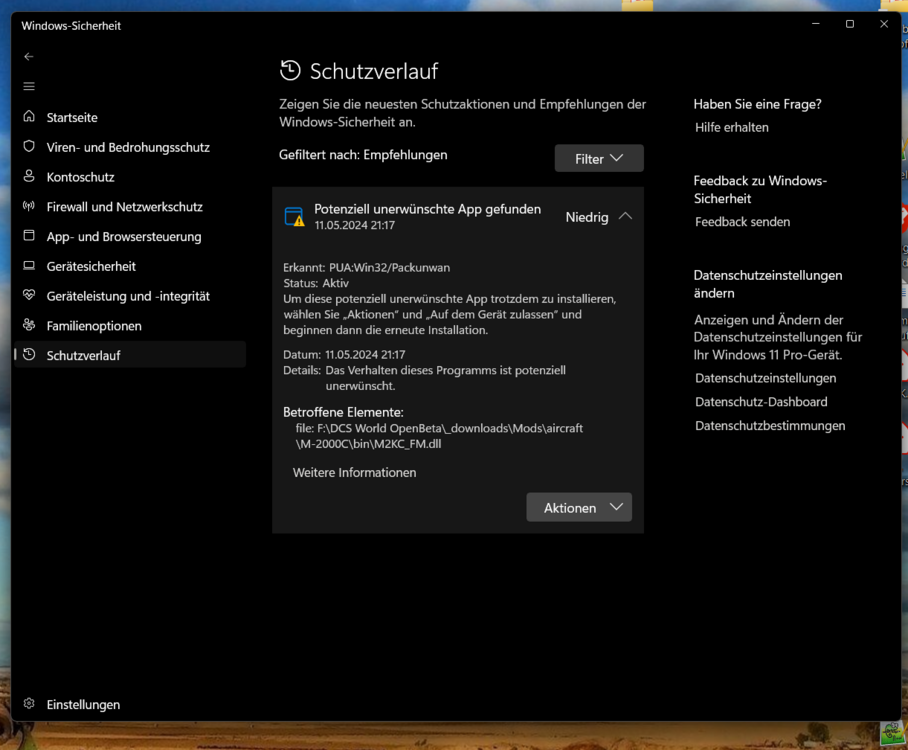Open the Filter dropdown
Screen dimensions: 908x750
pyautogui.click(x=598, y=157)
